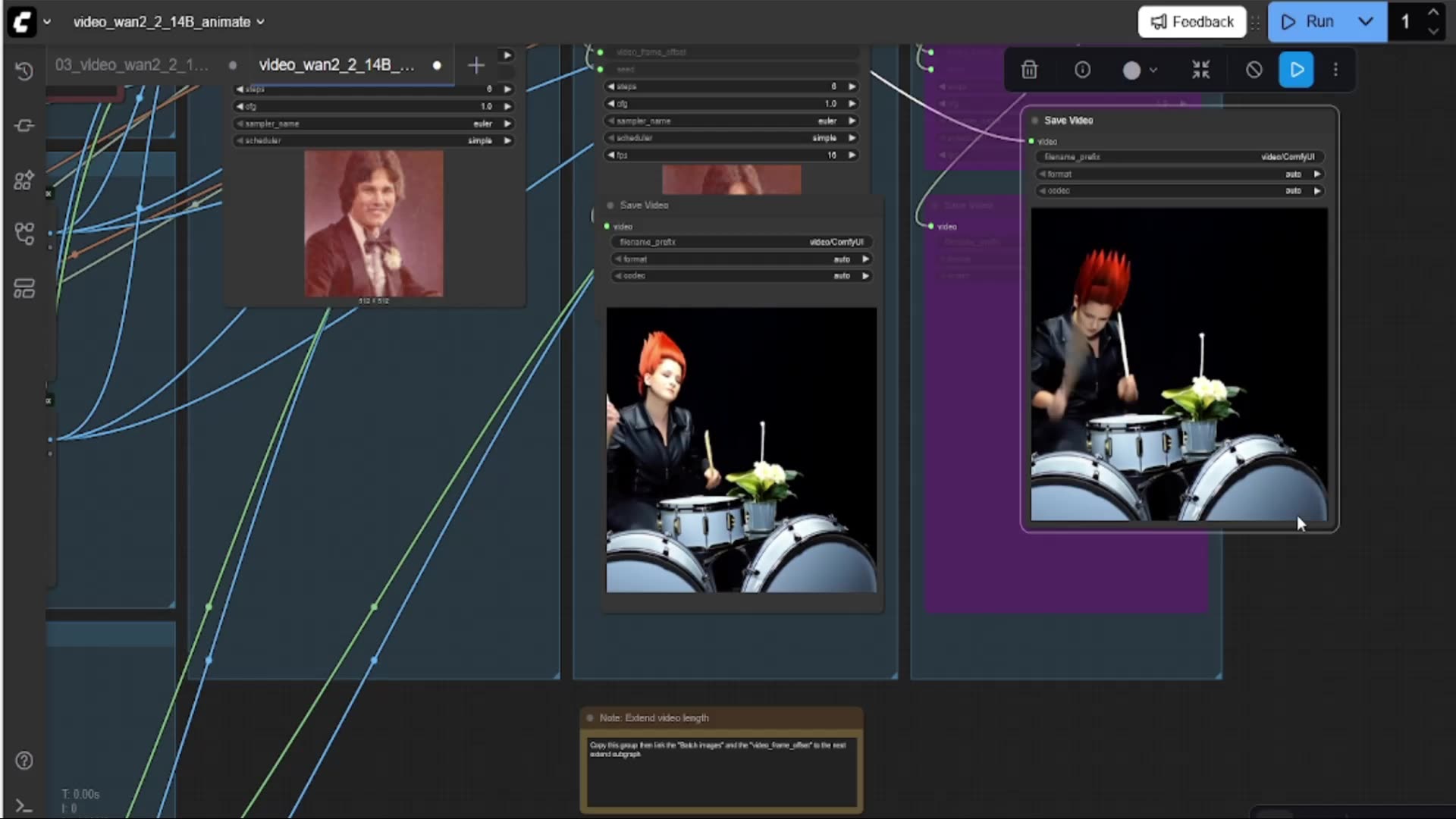The width and height of the screenshot is (1456, 819).
Task: Bypass the selected Save Video node
Action: coord(1254,70)
